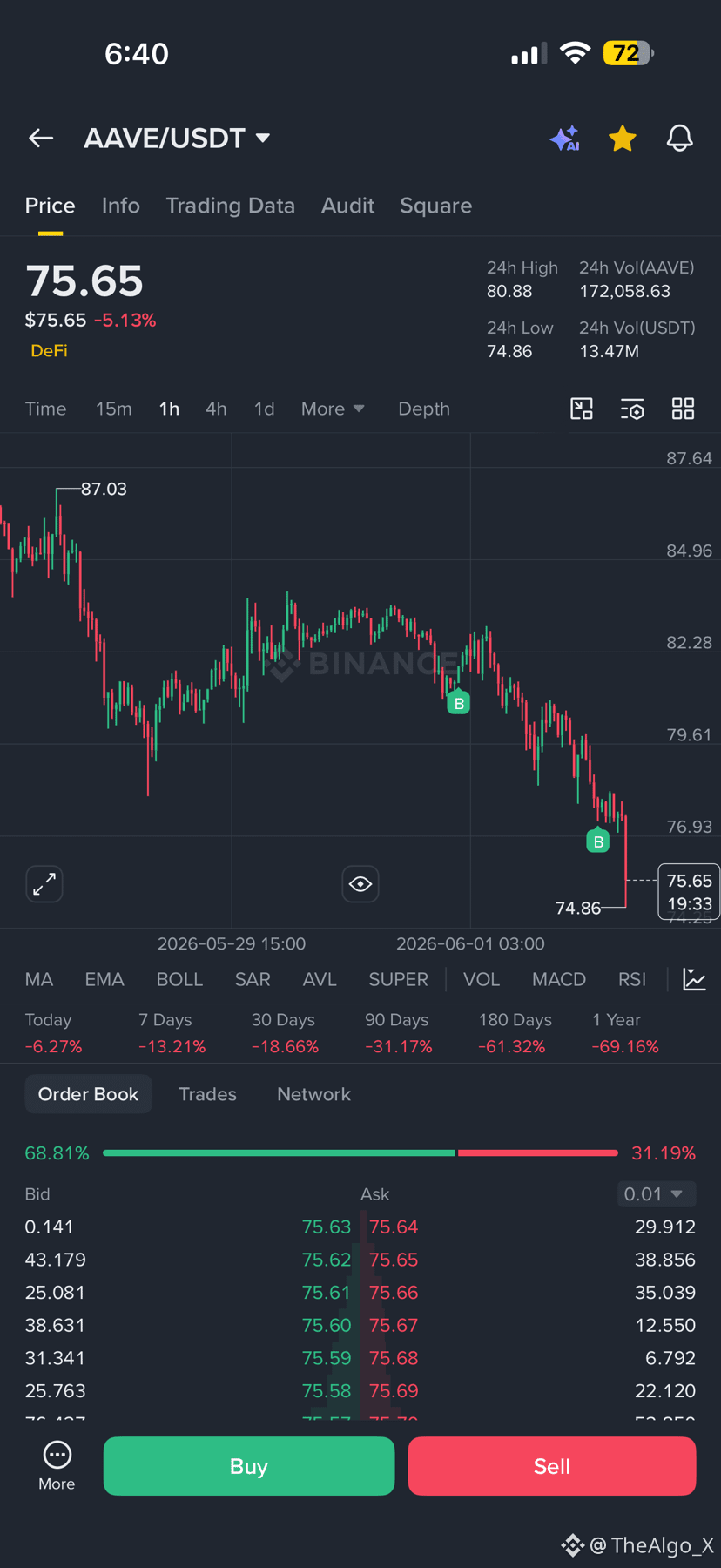Select bid price 75.60
This screenshot has height=1568, width=721.
(x=327, y=1325)
